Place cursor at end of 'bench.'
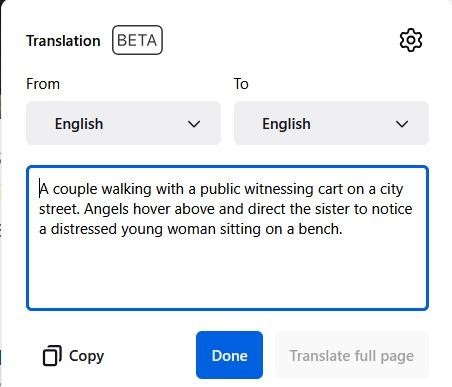452x387 pixels. point(343,229)
